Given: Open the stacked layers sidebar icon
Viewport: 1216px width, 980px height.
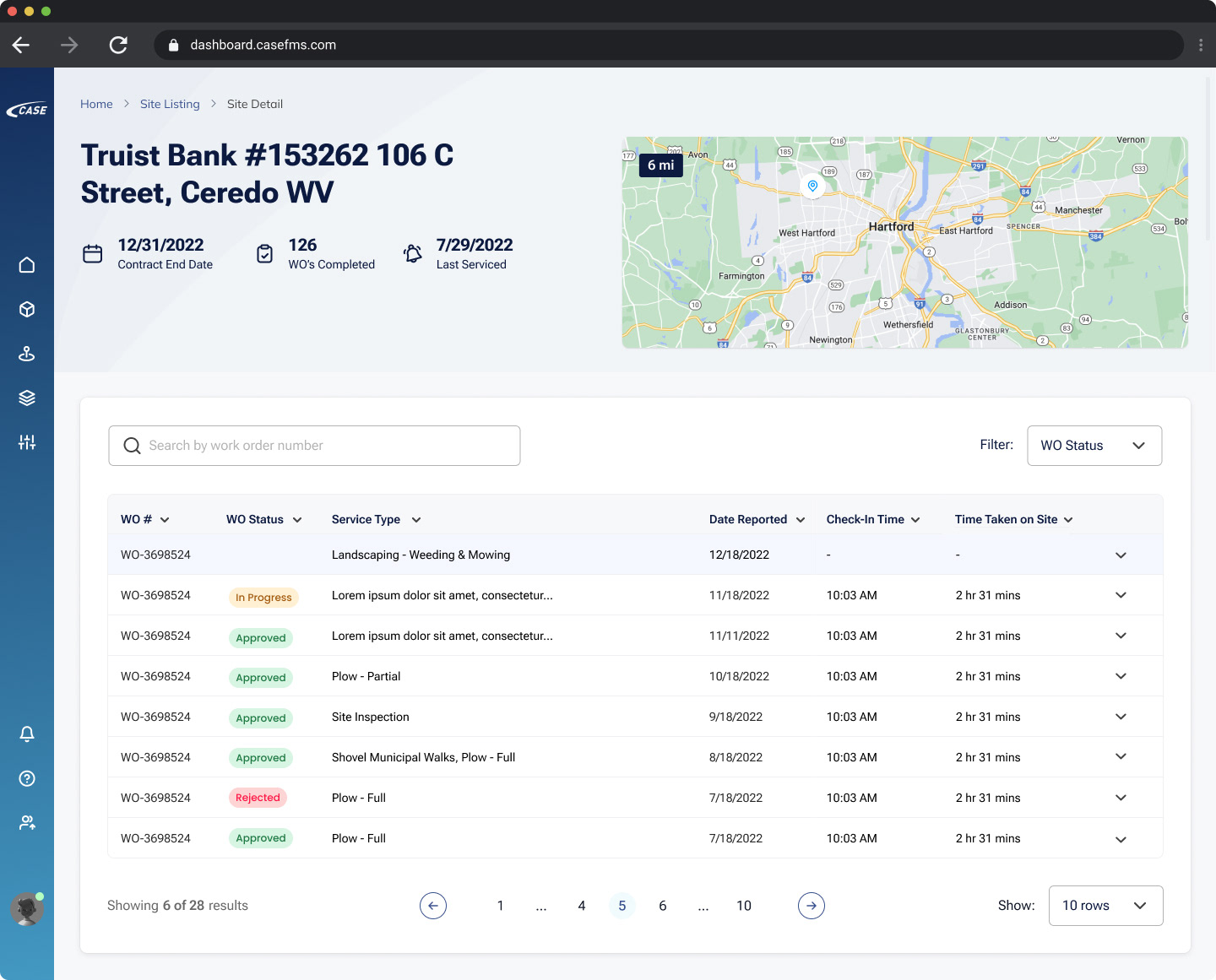Looking at the screenshot, I should tap(27, 398).
